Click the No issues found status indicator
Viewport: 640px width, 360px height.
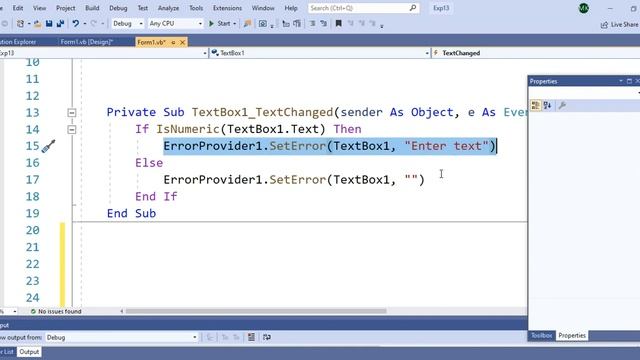coord(56,311)
